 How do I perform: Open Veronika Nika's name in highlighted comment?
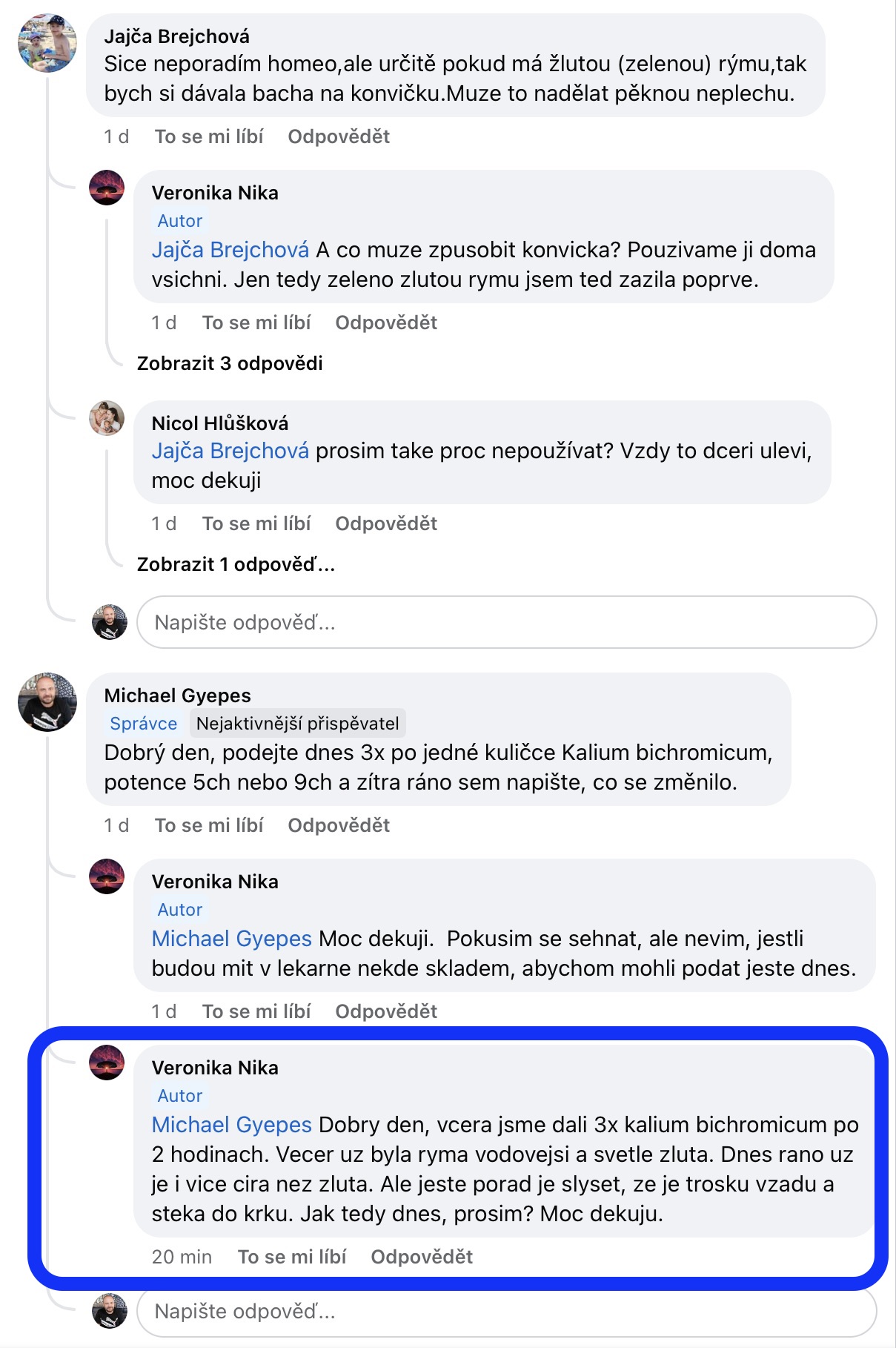pos(215,1068)
